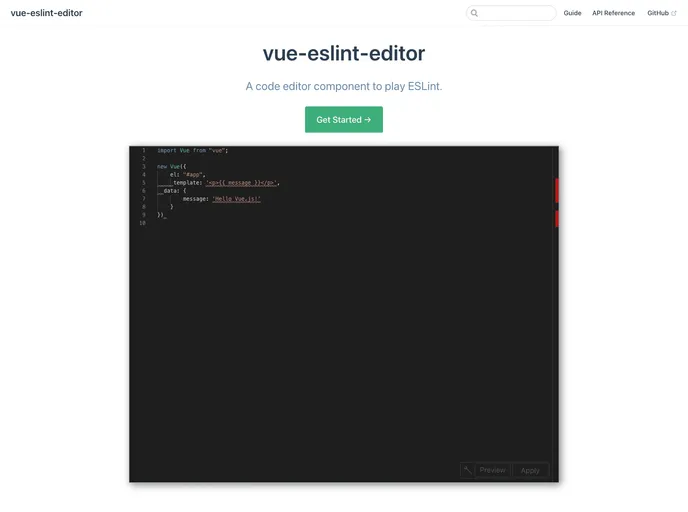Click the Preview button in the editor
The width and height of the screenshot is (688, 512).
pos(493,470)
